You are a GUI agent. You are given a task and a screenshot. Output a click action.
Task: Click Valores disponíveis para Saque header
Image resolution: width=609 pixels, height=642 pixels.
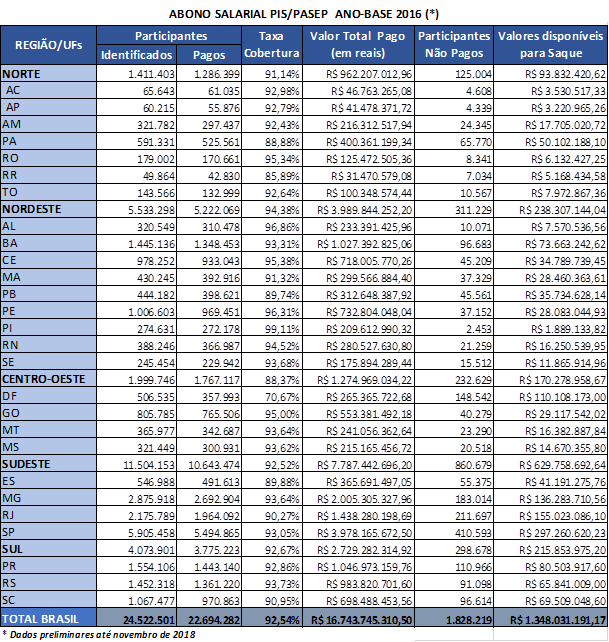548,45
